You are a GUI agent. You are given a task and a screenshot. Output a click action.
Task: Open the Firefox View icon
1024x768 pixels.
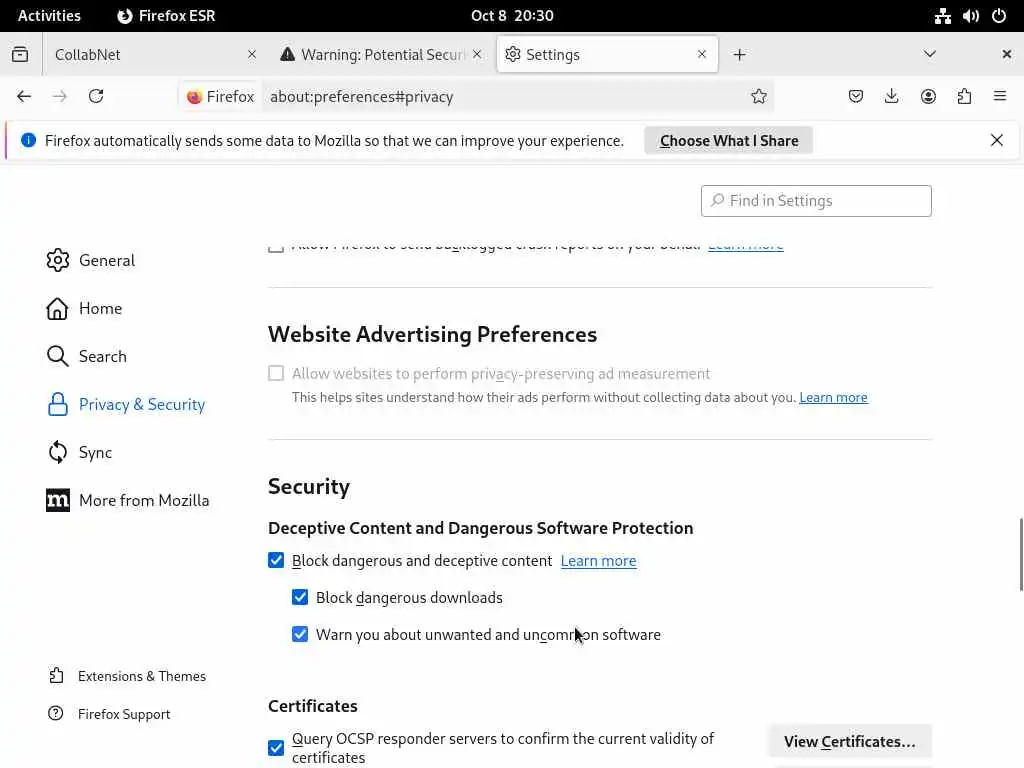pyautogui.click(x=20, y=54)
